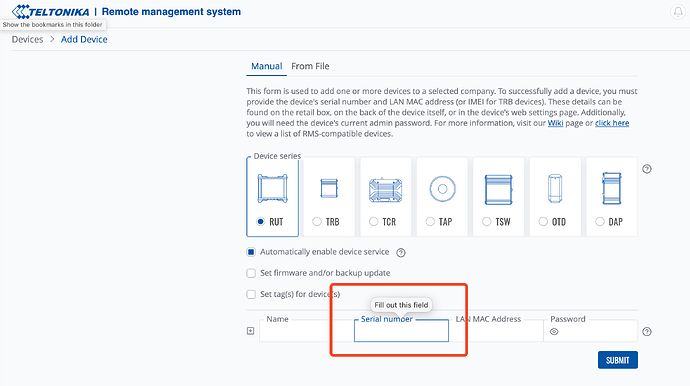Choose the TSW radio button
The width and height of the screenshot is (690, 386).
tap(486, 221)
